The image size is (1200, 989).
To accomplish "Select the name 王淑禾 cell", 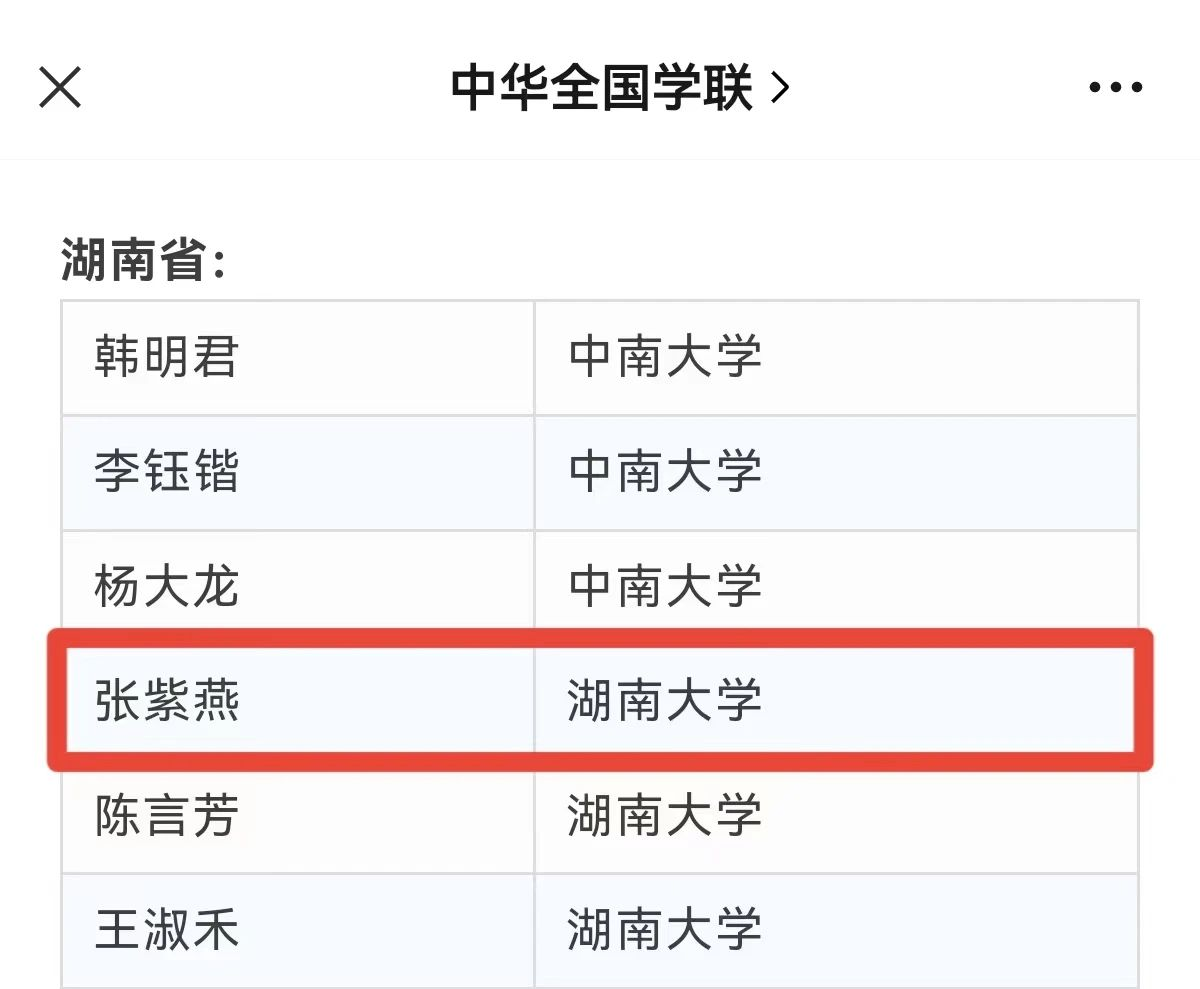I will click(x=167, y=930).
